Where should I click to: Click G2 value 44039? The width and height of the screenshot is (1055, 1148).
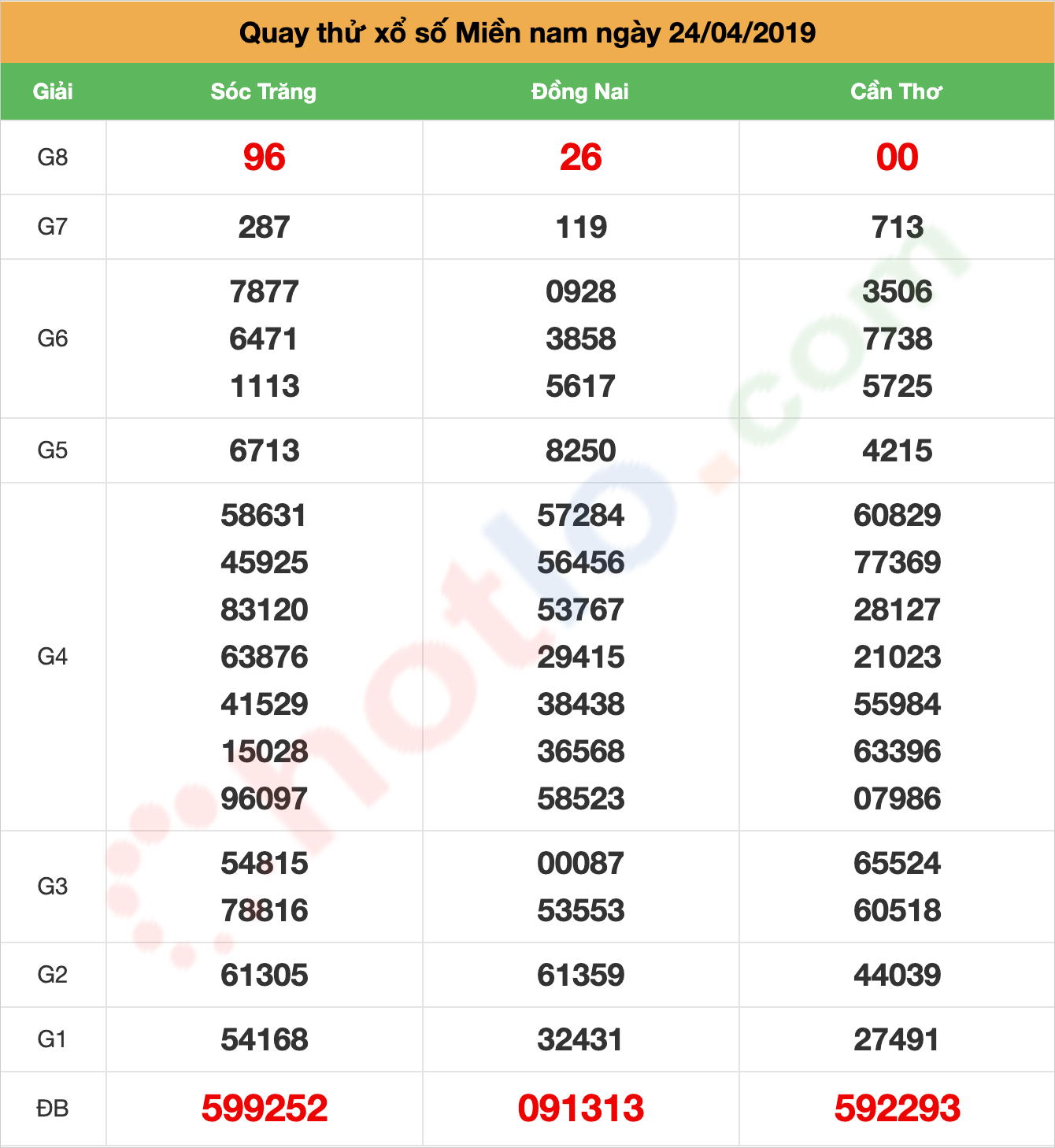click(898, 976)
